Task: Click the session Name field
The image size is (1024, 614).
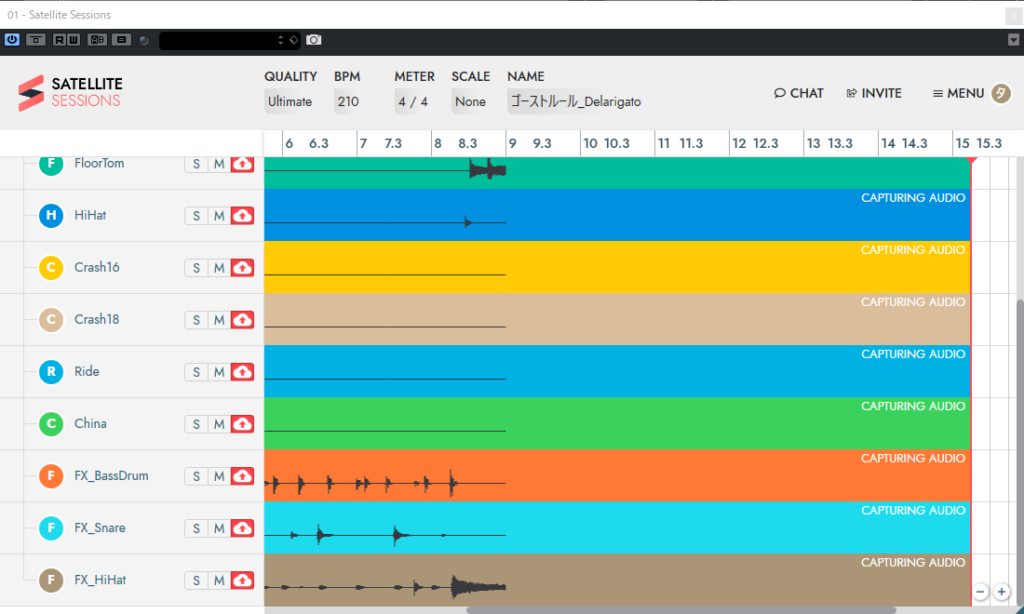Action: tap(575, 101)
